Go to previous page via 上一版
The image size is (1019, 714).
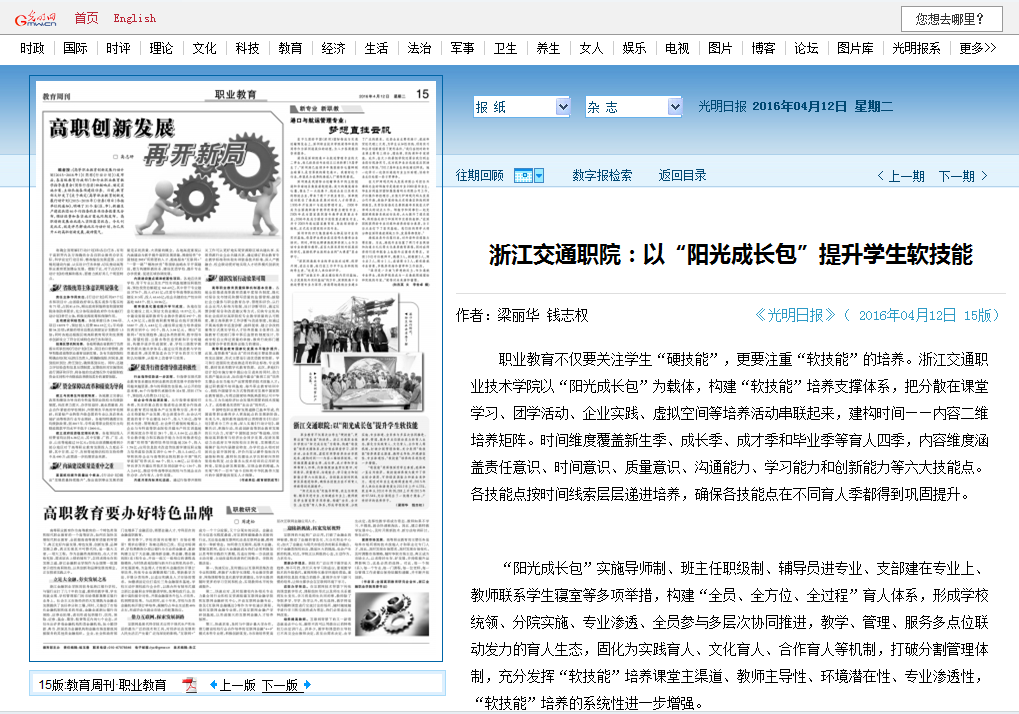(x=232, y=685)
